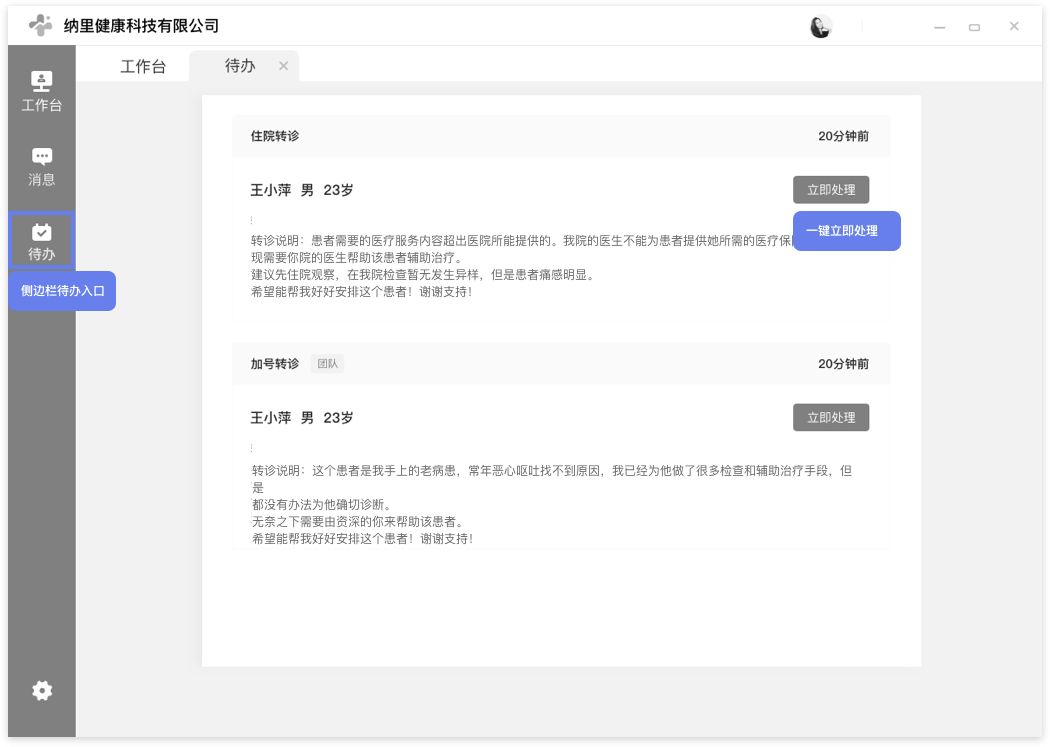Maximize the application window

tap(974, 27)
